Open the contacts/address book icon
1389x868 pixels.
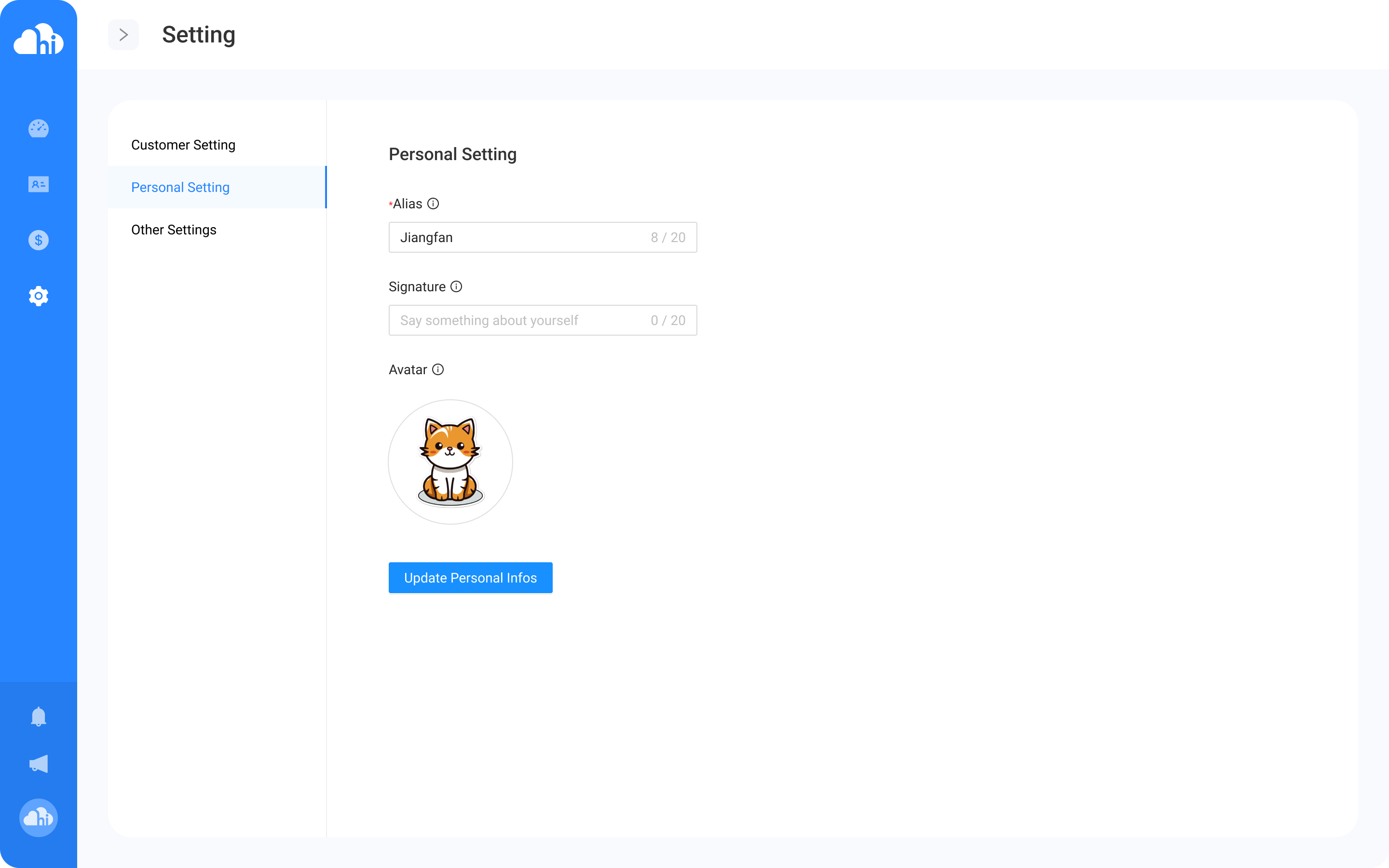pos(38,184)
